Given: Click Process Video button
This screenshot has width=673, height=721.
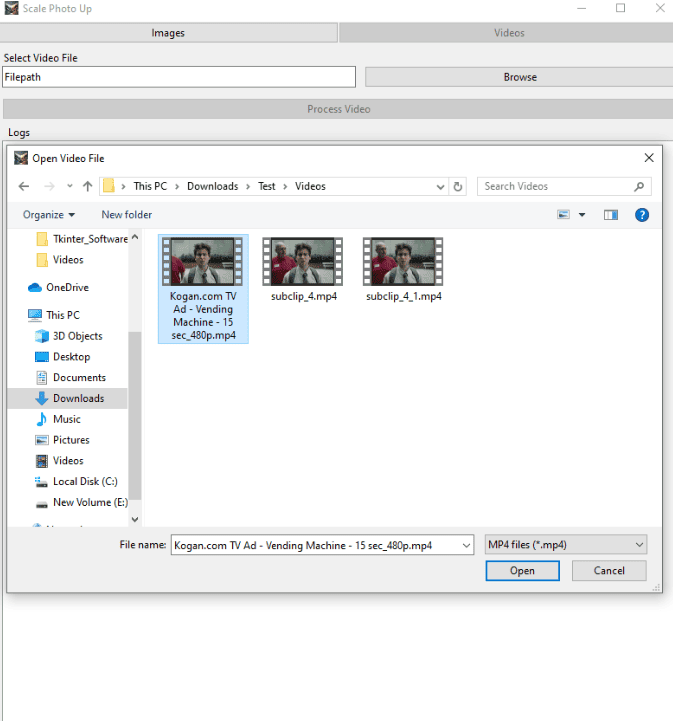Looking at the screenshot, I should pyautogui.click(x=338, y=109).
